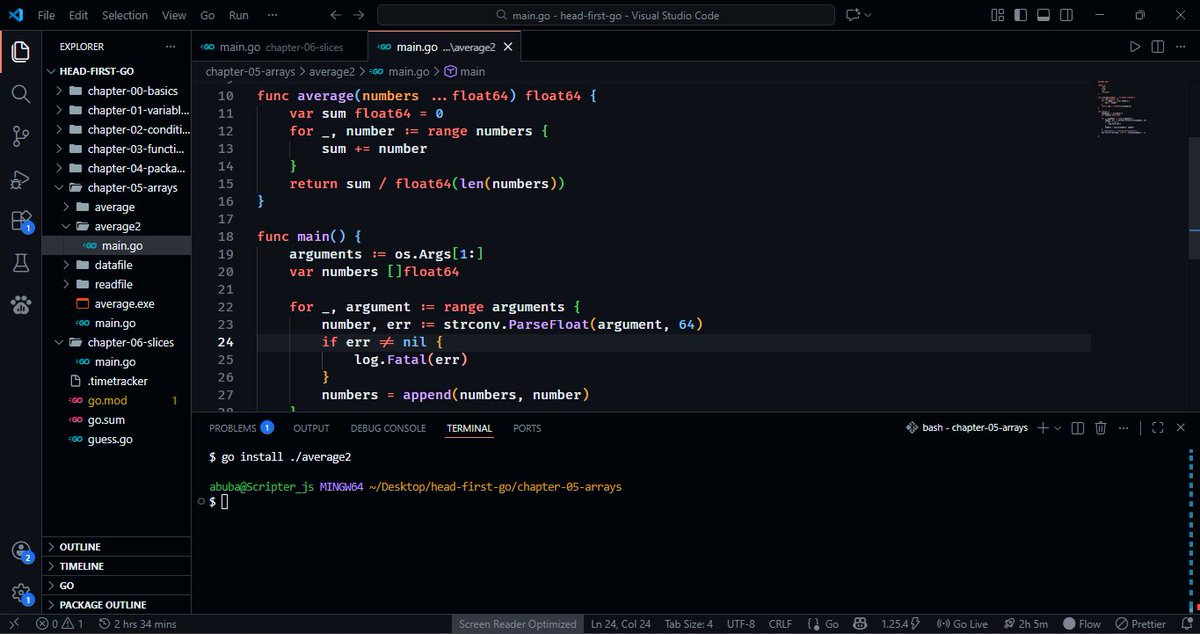Open the Extensions view
The width and height of the screenshot is (1200, 634).
click(21, 222)
